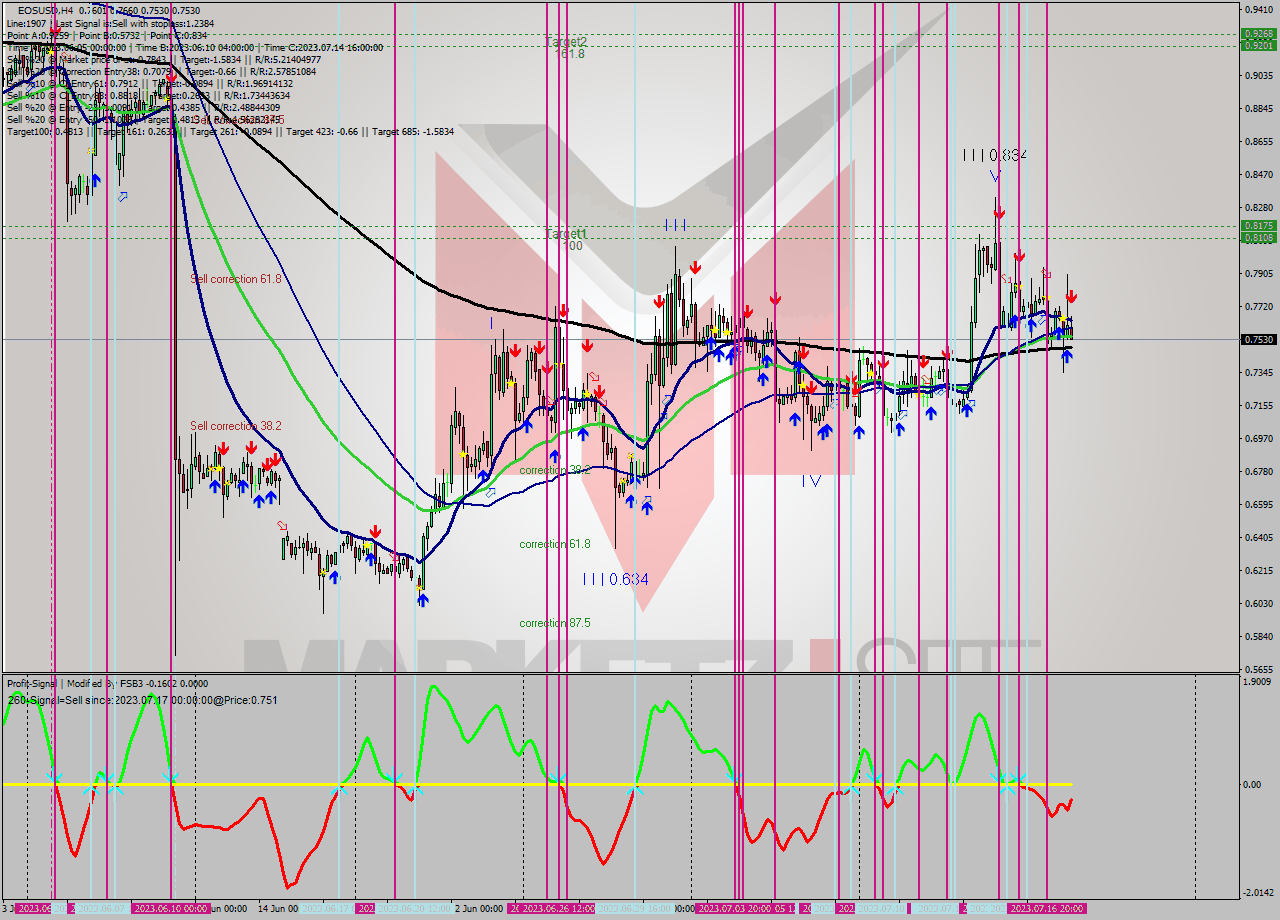Click the 'Target2' level label

(566, 42)
